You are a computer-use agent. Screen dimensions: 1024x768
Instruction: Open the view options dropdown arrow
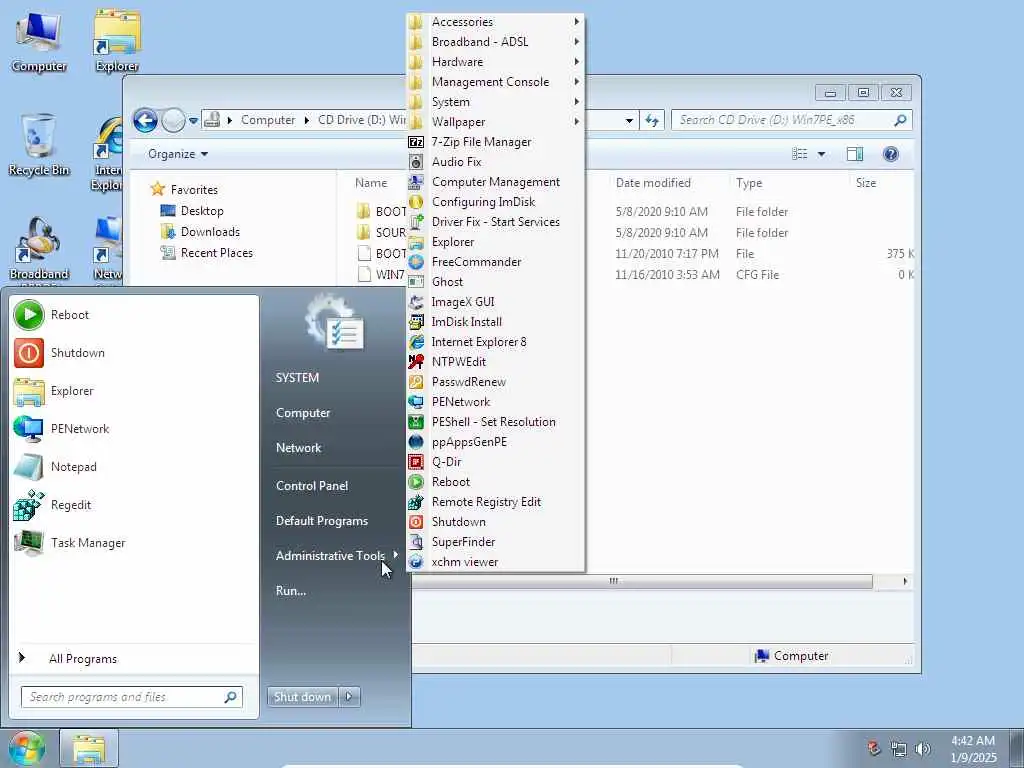822,154
